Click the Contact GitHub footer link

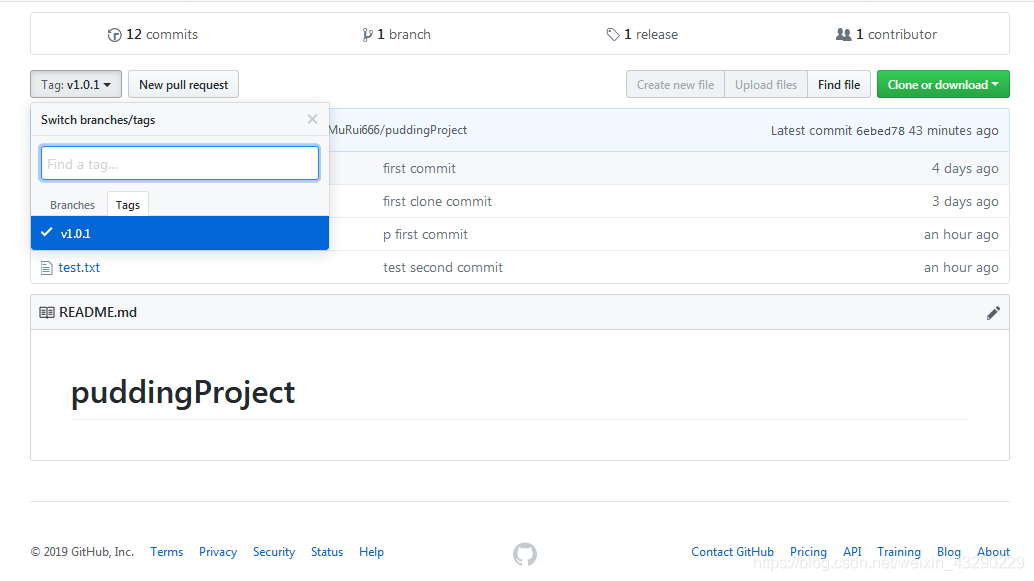pos(732,552)
